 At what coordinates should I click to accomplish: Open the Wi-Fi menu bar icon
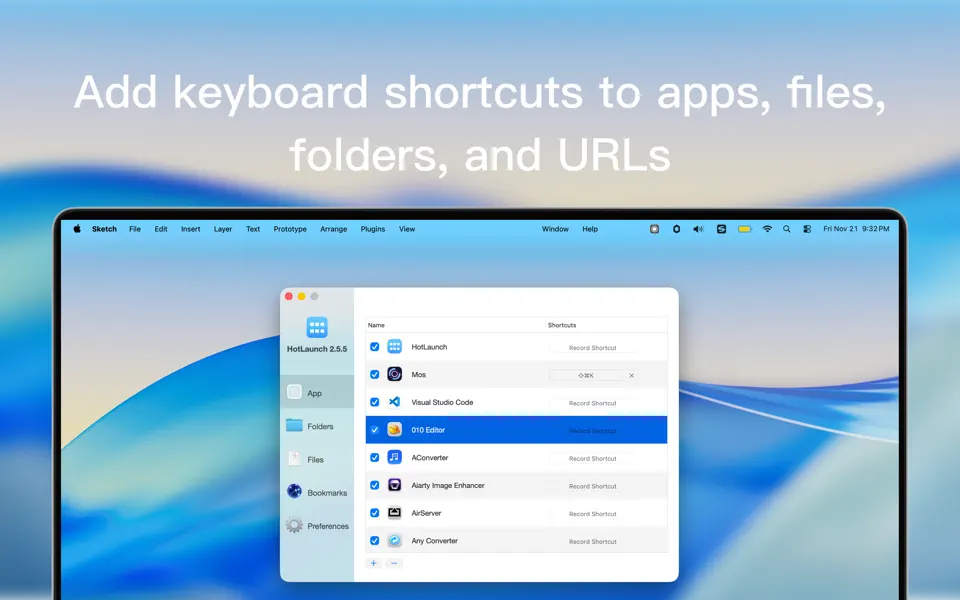pos(767,229)
